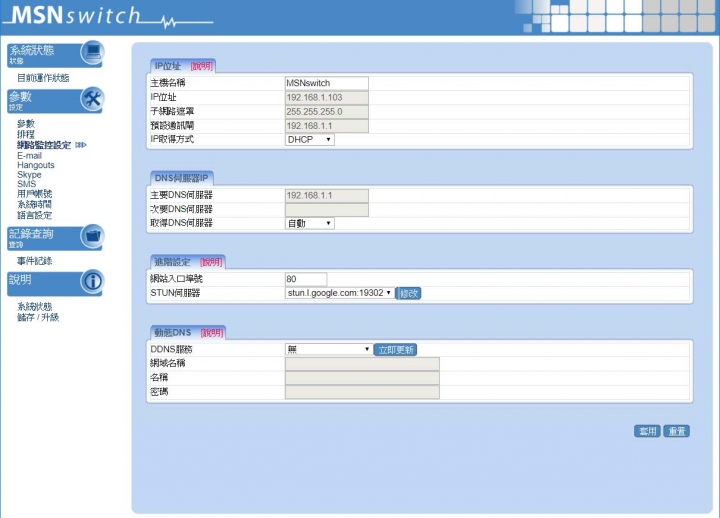The width and height of the screenshot is (720, 518).
Task: Open the IP取得方式 DHCP dropdown
Action: pos(309,140)
